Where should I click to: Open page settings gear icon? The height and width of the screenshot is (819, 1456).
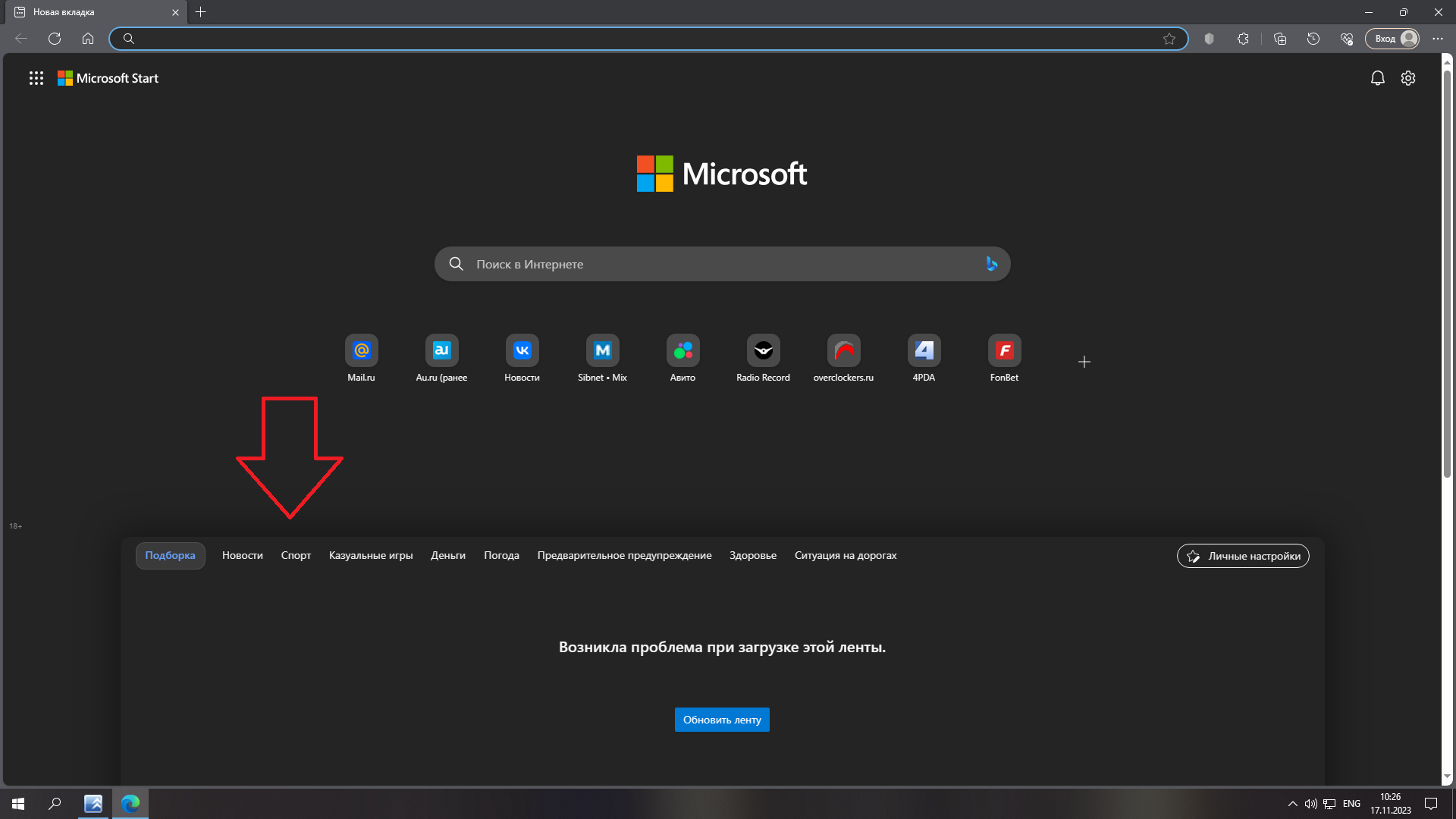(x=1407, y=78)
